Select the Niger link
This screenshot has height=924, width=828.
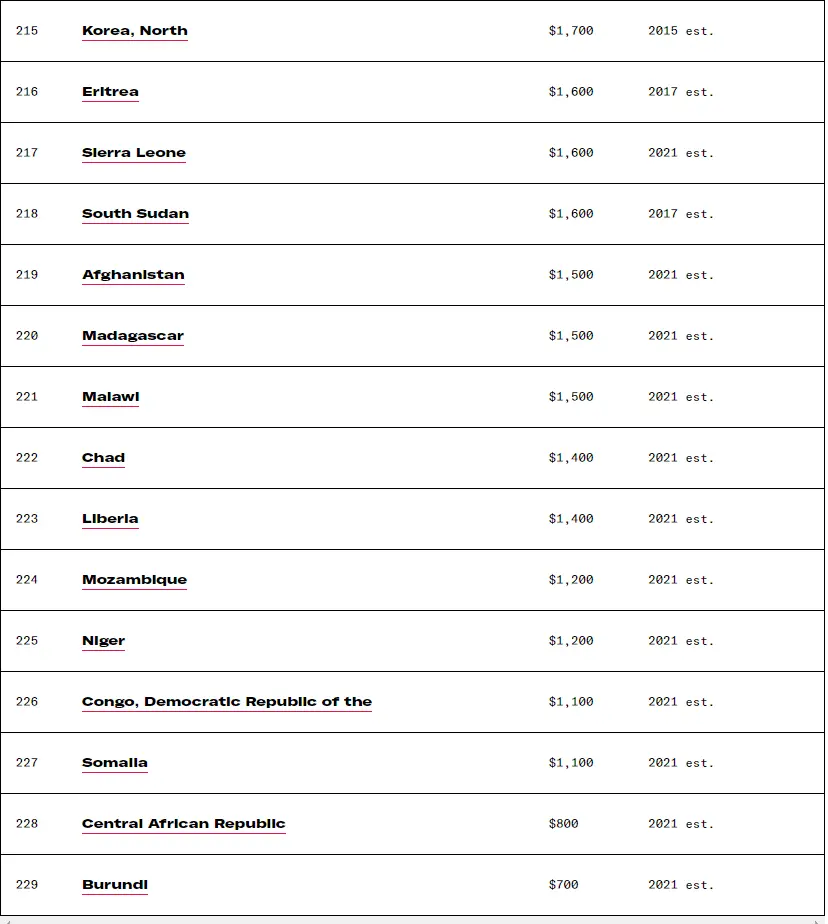click(x=103, y=641)
